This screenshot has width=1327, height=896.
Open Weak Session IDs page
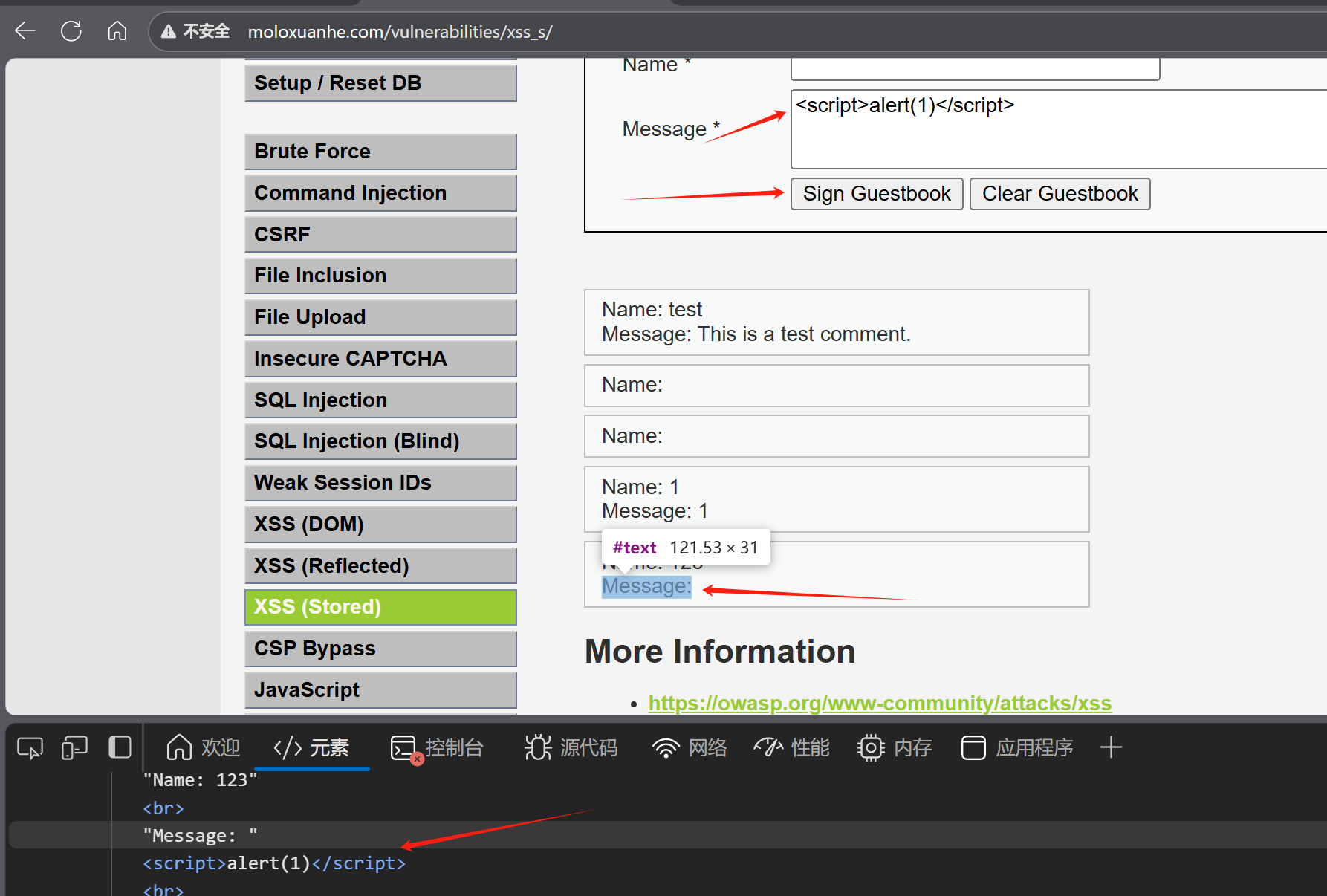click(380, 483)
